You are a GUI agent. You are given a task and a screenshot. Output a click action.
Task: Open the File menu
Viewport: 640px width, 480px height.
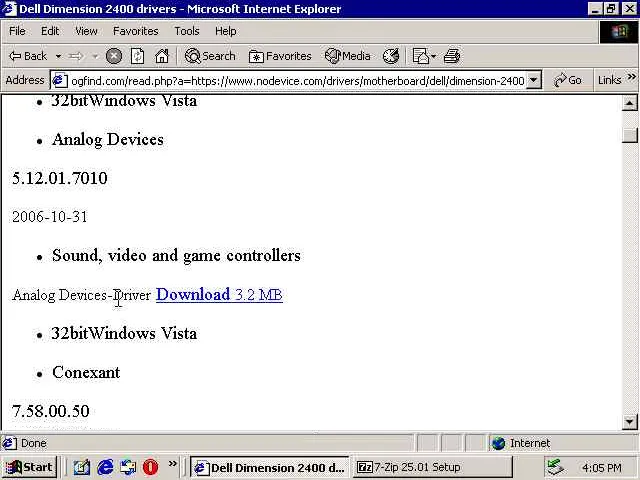(x=17, y=31)
